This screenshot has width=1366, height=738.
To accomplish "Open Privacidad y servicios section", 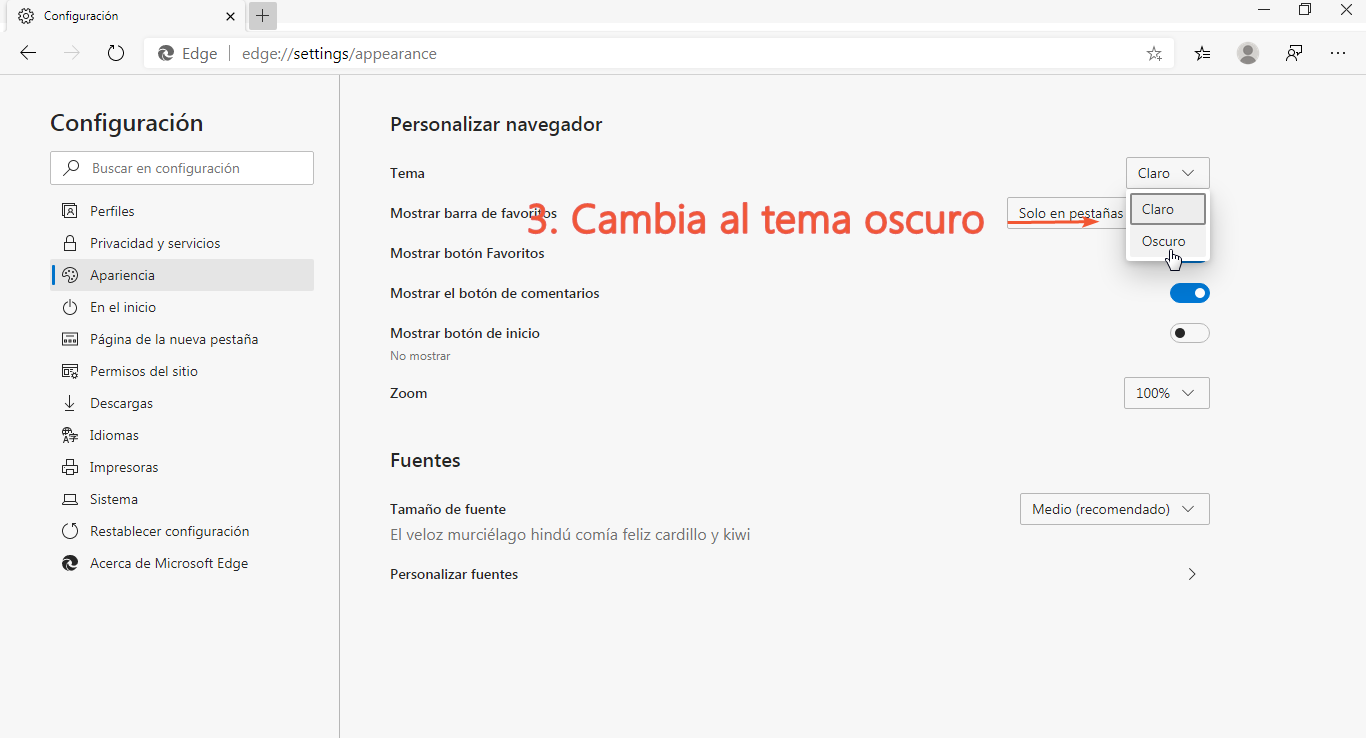I will [x=182, y=243].
